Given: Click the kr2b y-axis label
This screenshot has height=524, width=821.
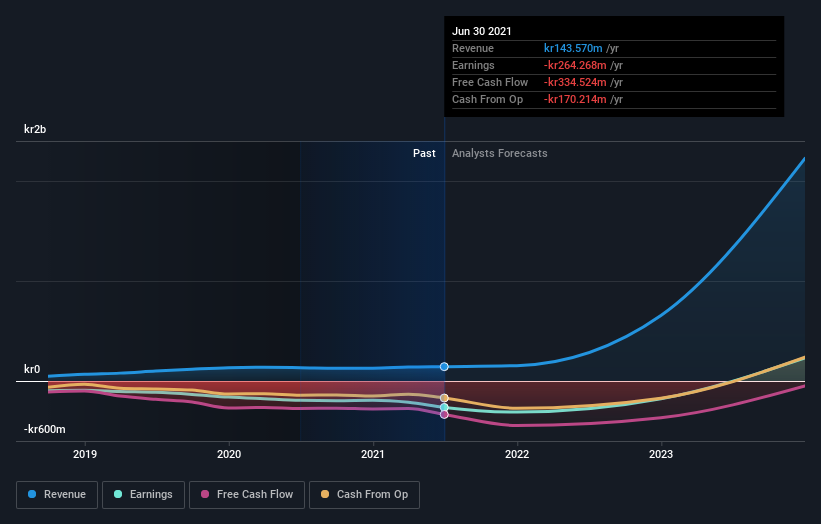Looking at the screenshot, I should (35, 129).
